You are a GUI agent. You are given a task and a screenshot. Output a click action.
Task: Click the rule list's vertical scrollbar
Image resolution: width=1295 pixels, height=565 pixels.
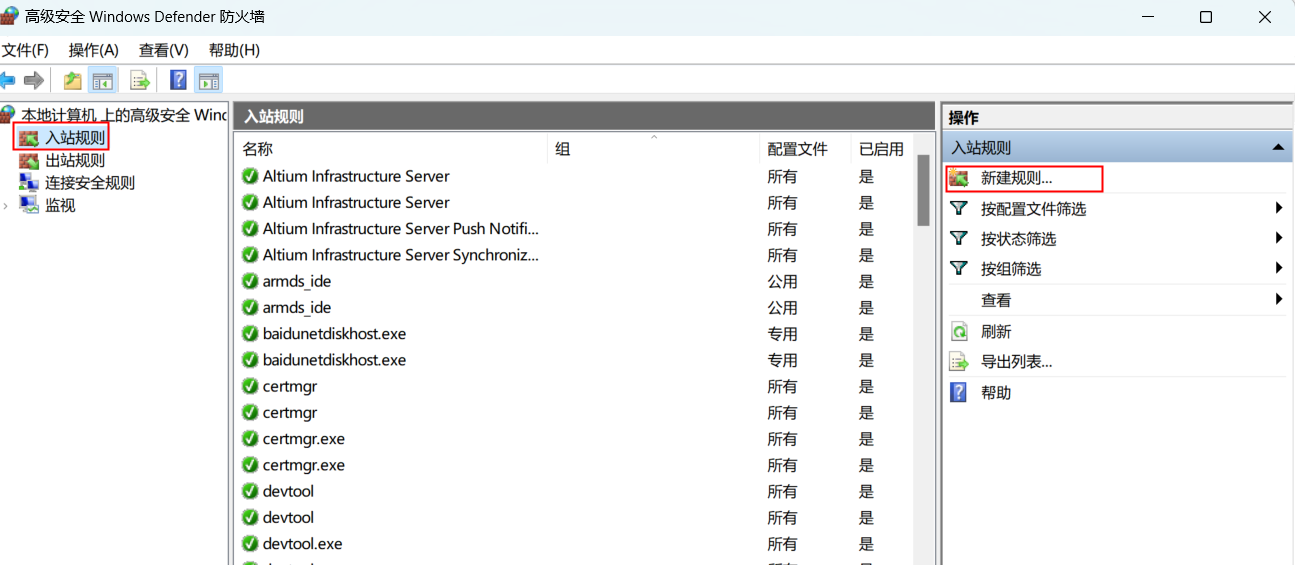[x=924, y=350]
